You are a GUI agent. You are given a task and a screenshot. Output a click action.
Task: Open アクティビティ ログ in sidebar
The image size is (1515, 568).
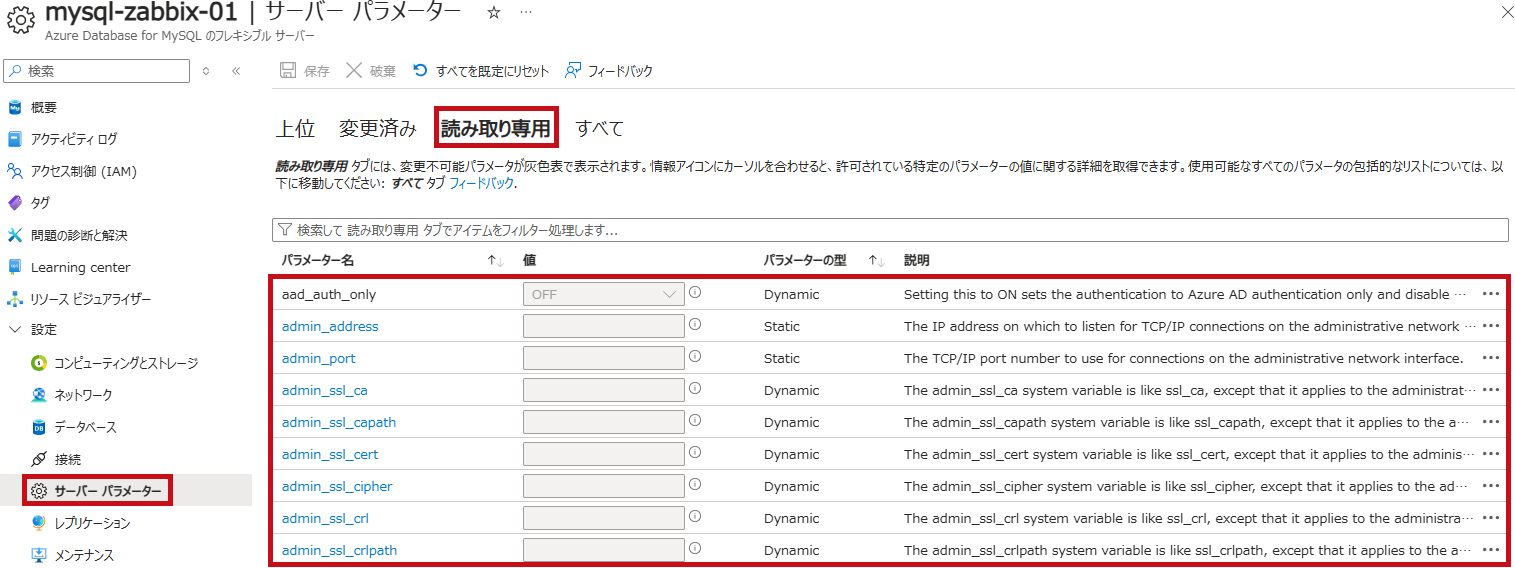73,139
